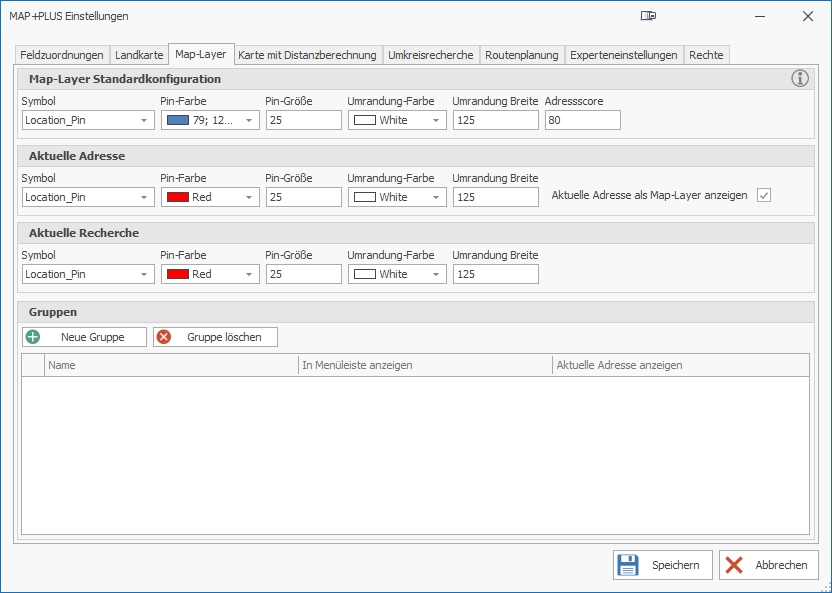Click the info icon in Map-Layer Standardkonfiguration header
This screenshot has width=832, height=593.
(x=800, y=79)
